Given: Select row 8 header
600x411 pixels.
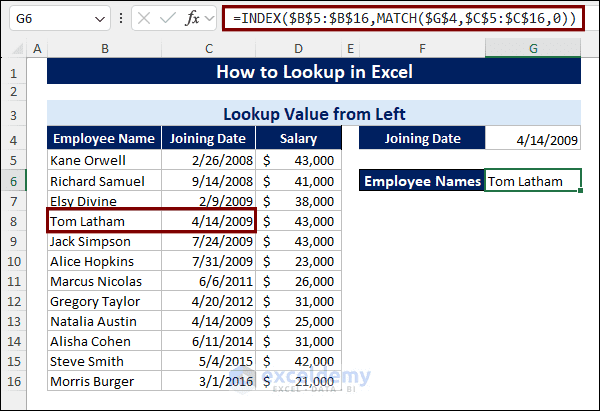Looking at the screenshot, I should point(13,221).
